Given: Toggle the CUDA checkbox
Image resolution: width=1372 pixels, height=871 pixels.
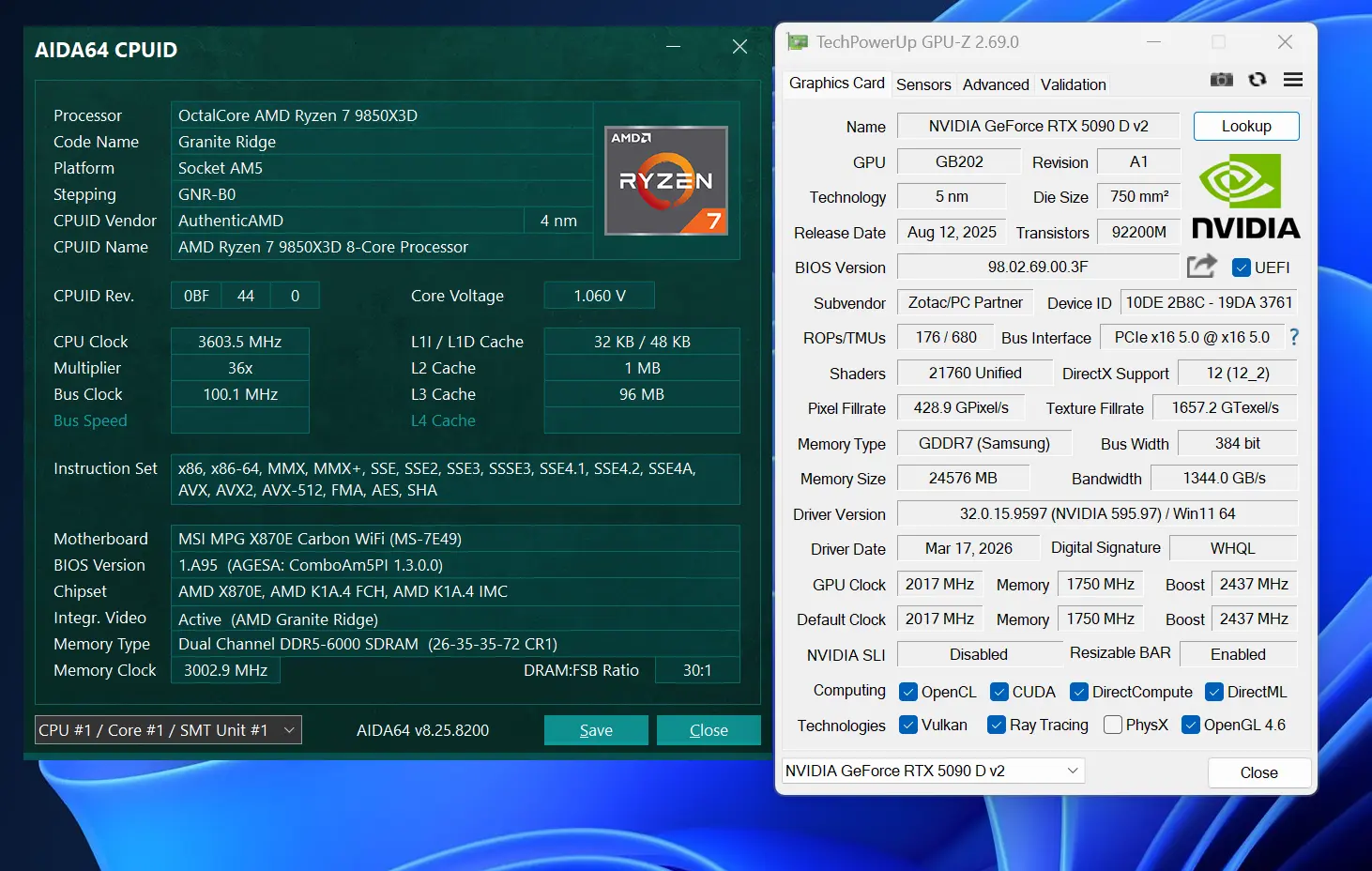Looking at the screenshot, I should (x=999, y=692).
